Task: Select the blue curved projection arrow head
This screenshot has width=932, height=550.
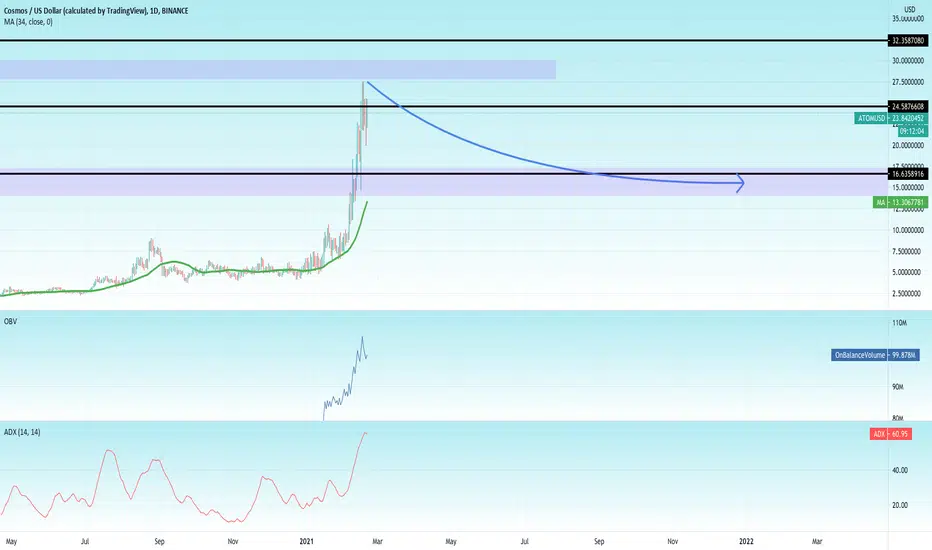Action: point(741,183)
